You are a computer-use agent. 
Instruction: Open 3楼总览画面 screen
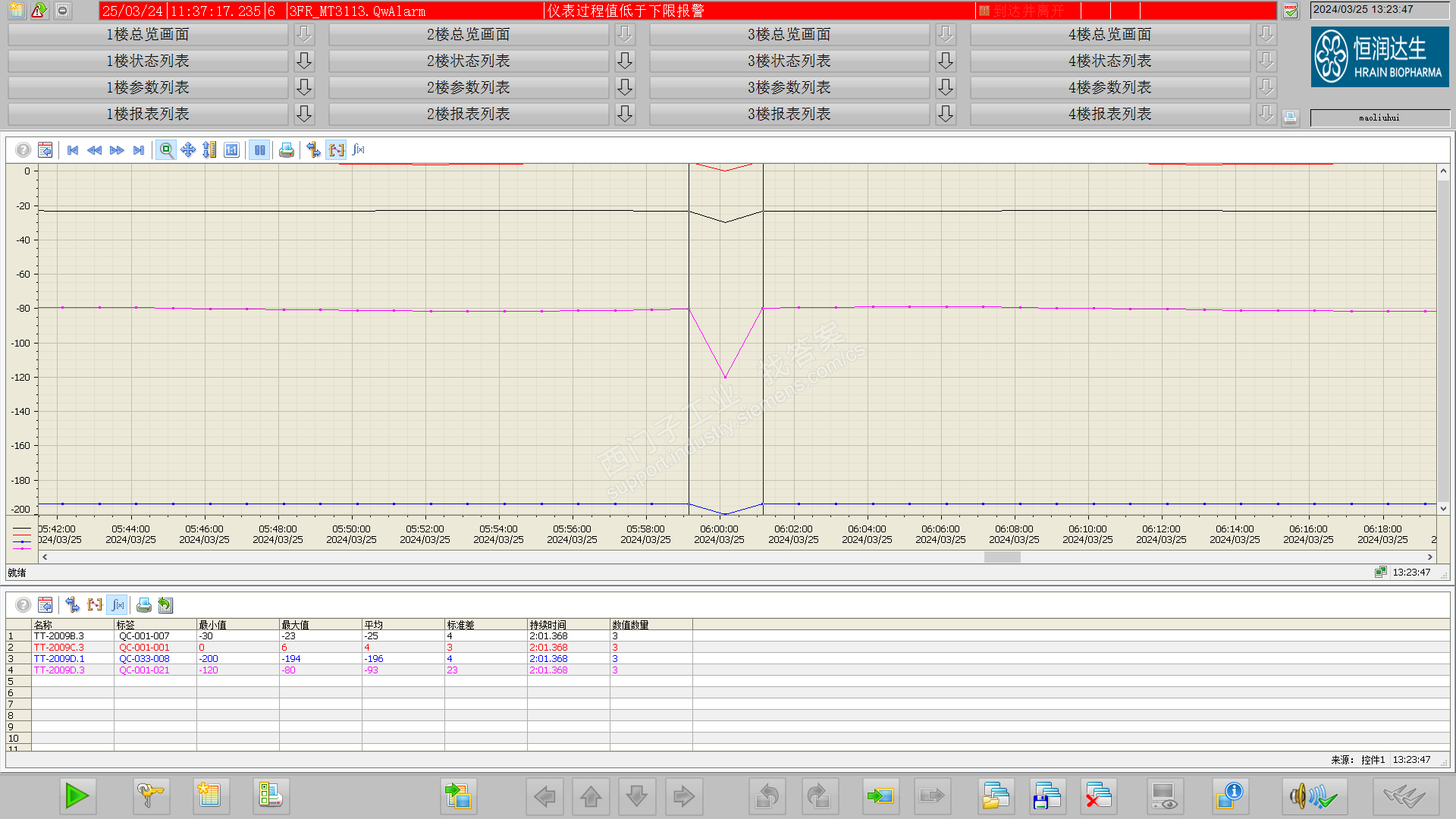(789, 34)
